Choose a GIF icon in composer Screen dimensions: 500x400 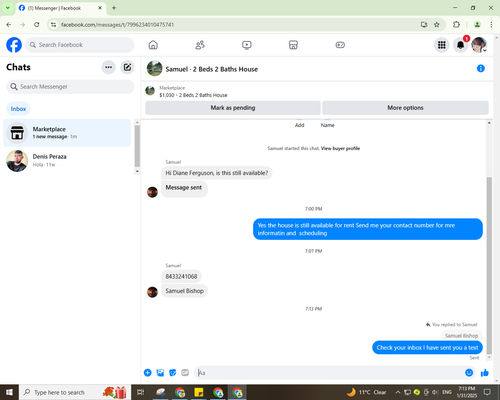tap(185, 373)
